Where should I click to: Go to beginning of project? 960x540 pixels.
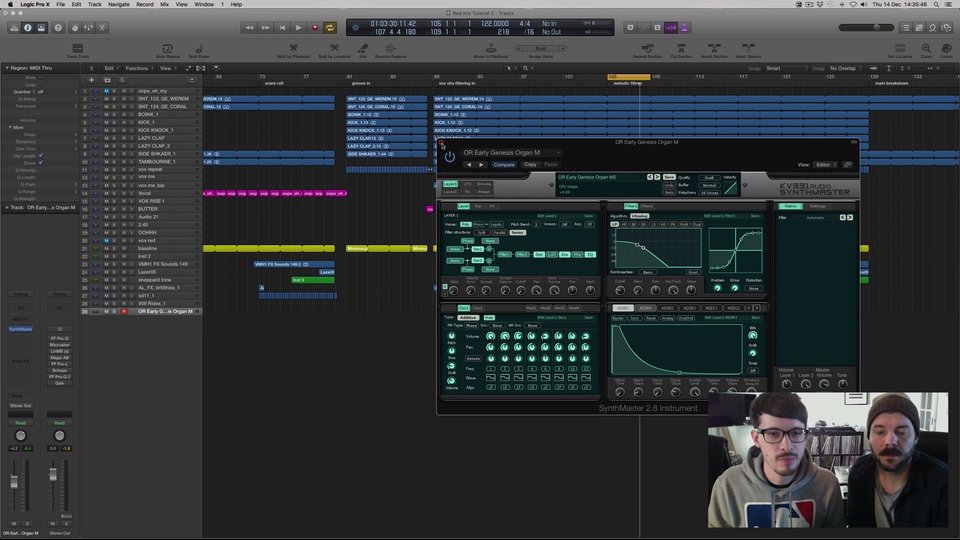(282, 28)
